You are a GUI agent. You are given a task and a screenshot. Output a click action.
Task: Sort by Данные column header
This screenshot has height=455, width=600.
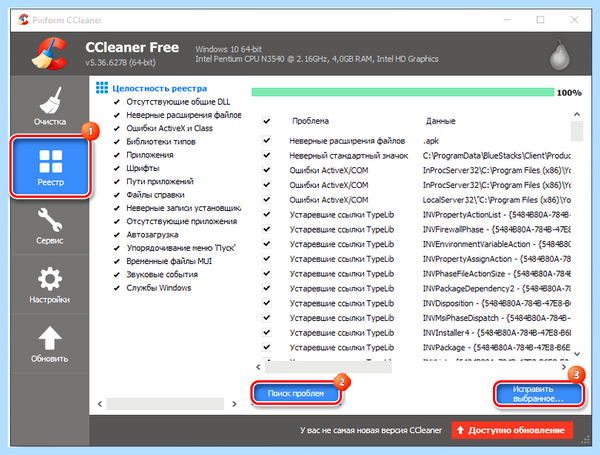pos(440,121)
